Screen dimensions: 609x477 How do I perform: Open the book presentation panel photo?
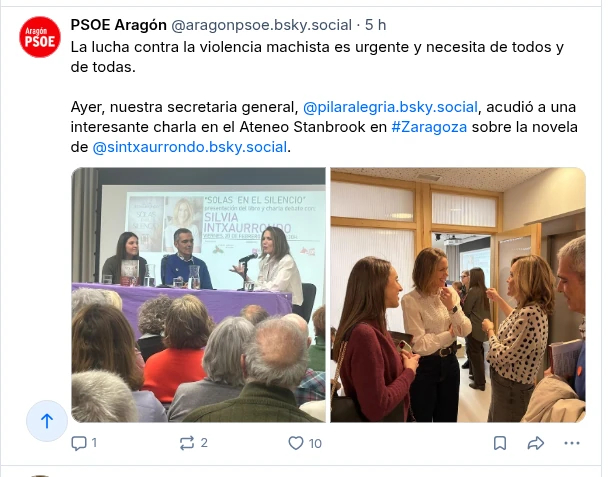pyautogui.click(x=198, y=295)
